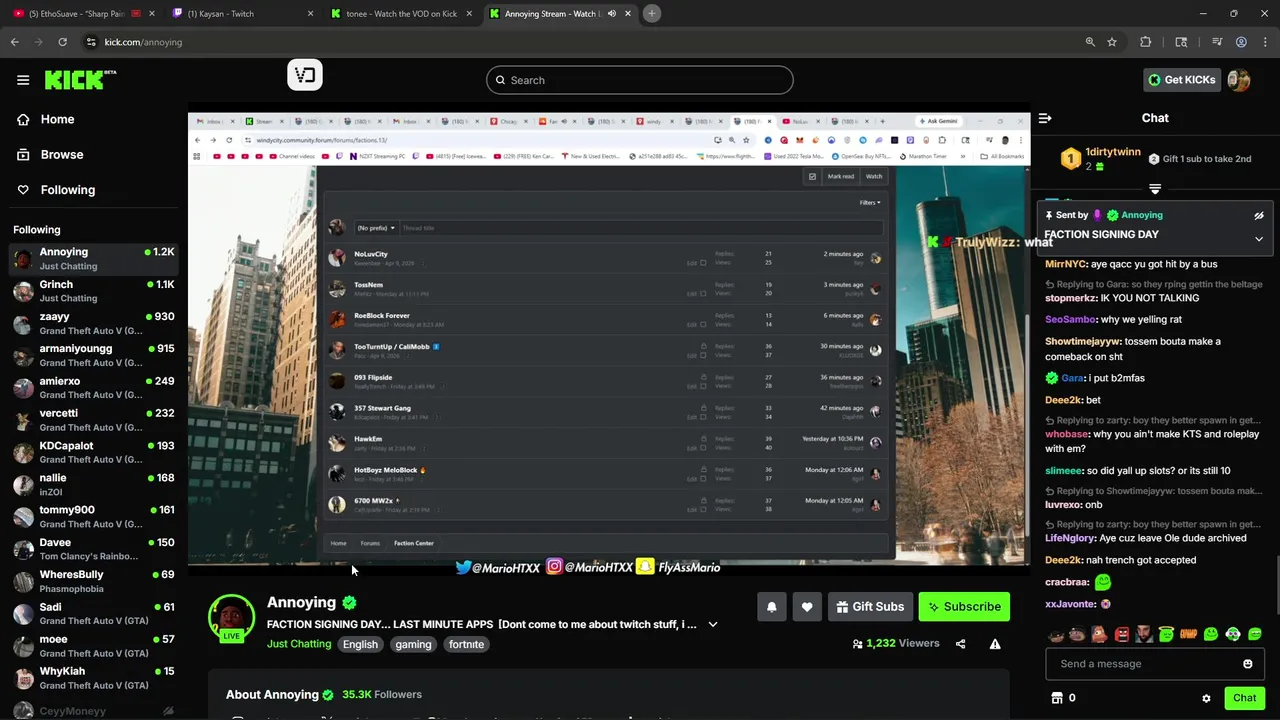This screenshot has height=720, width=1280.
Task: Click chat username MirrNYC
Action: [x=1065, y=264]
